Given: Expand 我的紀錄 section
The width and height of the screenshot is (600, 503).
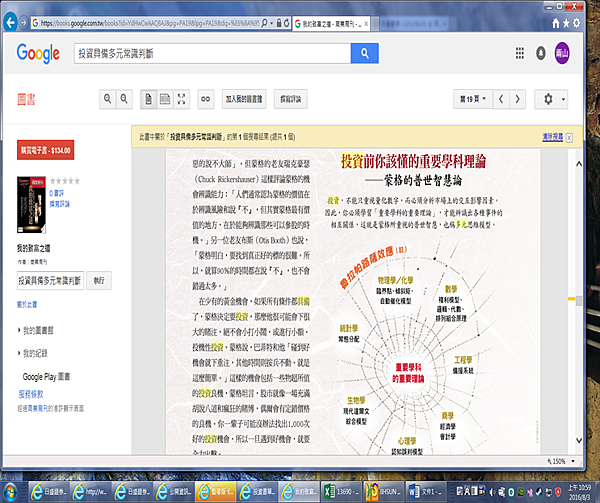Looking at the screenshot, I should 33,353.
